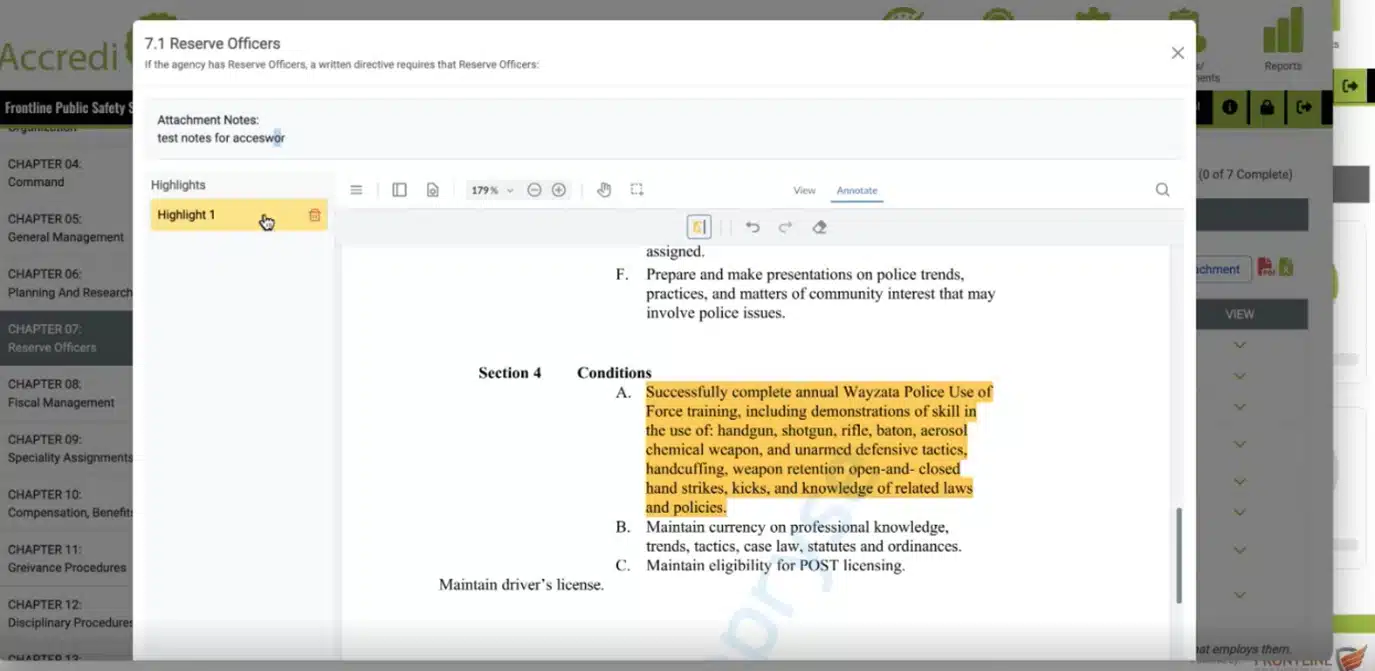Screen dimensions: 1375x671
Task: Delete Highlight 1 with trash icon
Action: coord(315,215)
